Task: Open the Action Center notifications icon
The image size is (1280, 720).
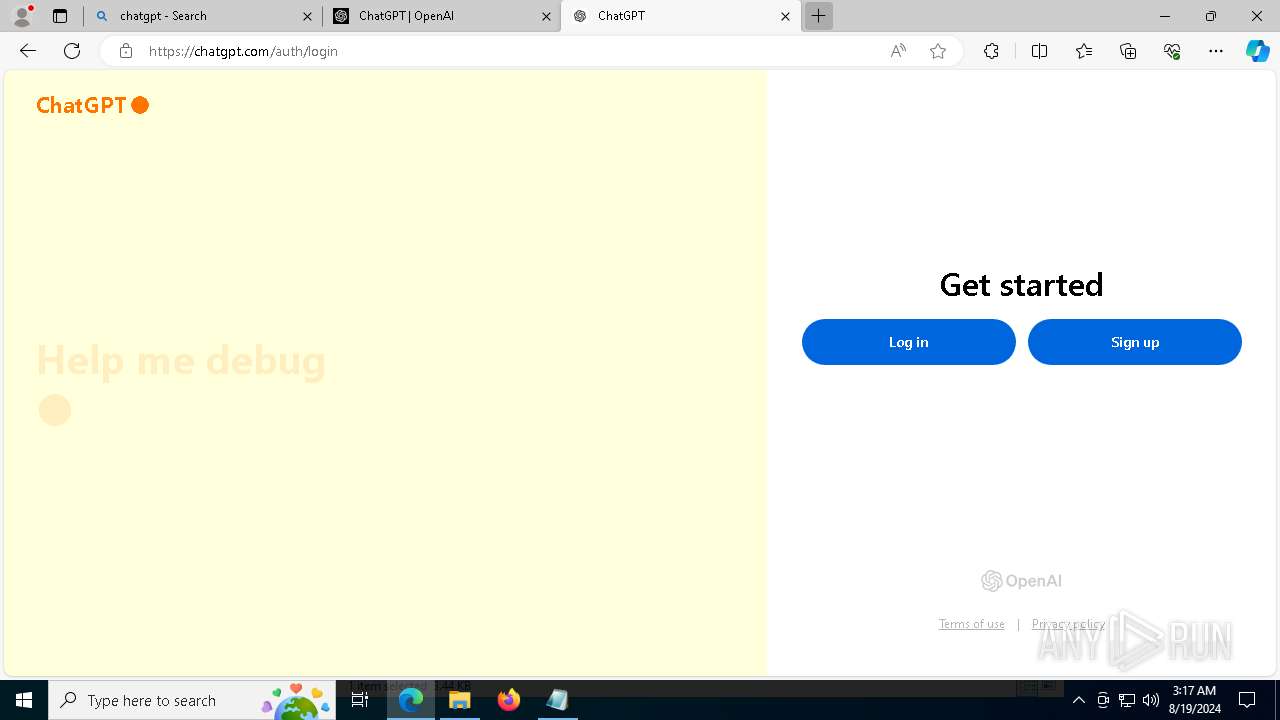Action: tap(1247, 700)
